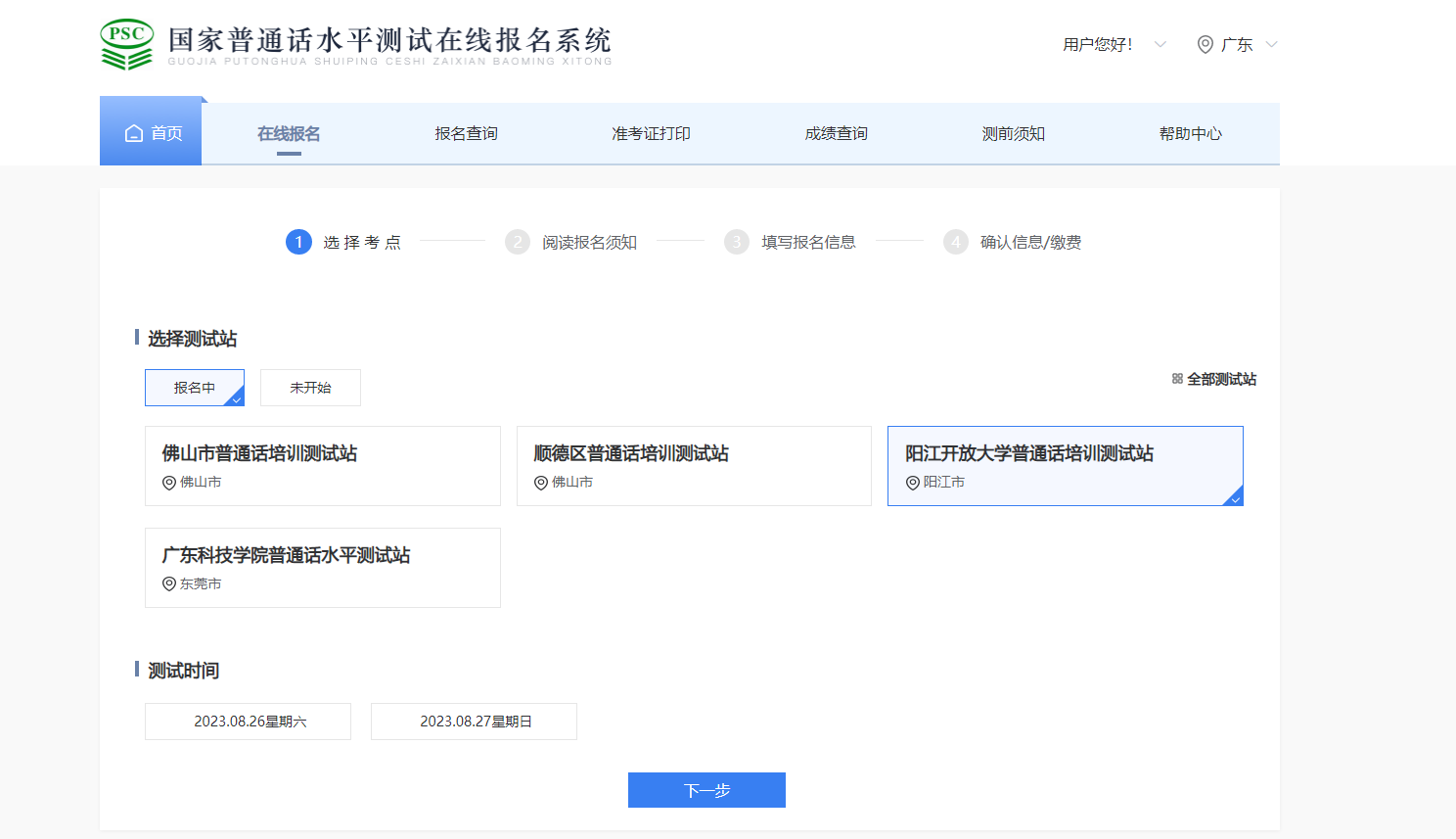Open the 全部测试站 link
1456x839 pixels.
[1221, 379]
